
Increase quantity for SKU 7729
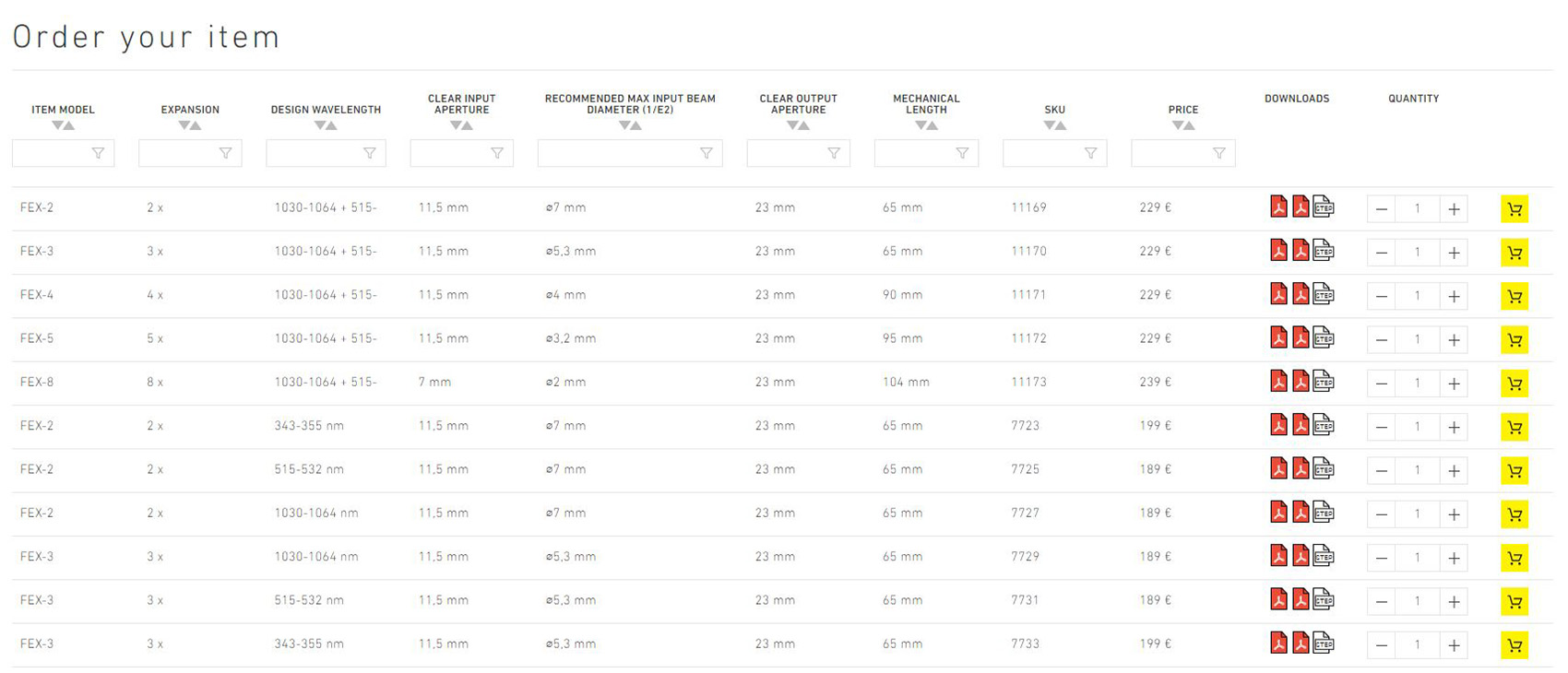point(1454,558)
